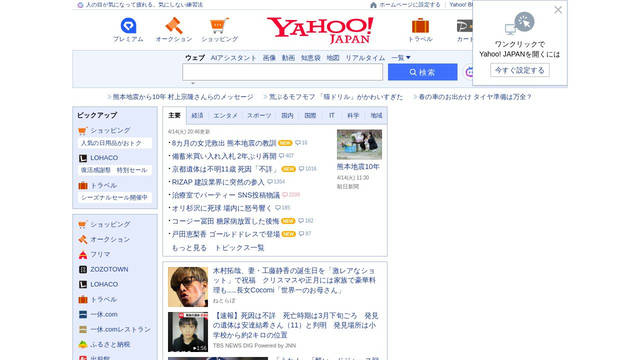Select the 動画 search tab
Screen dimensions: 640x360
point(288,58)
